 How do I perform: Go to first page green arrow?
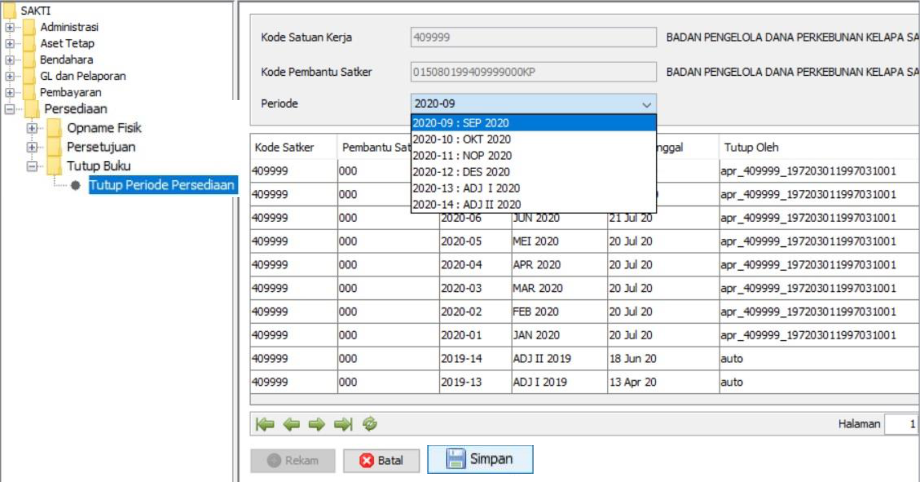(x=264, y=424)
